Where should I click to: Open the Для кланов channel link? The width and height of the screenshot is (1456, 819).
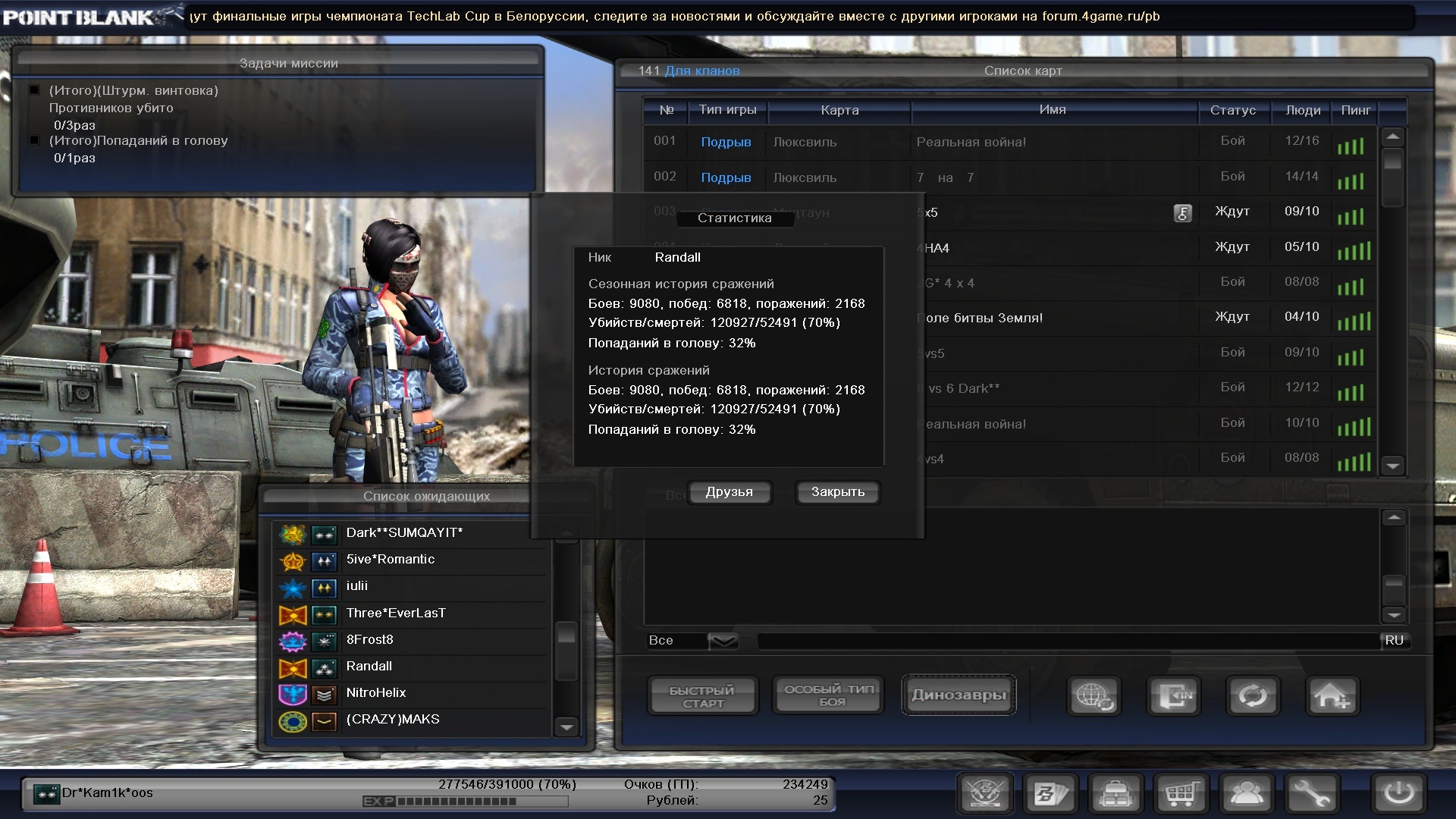701,71
